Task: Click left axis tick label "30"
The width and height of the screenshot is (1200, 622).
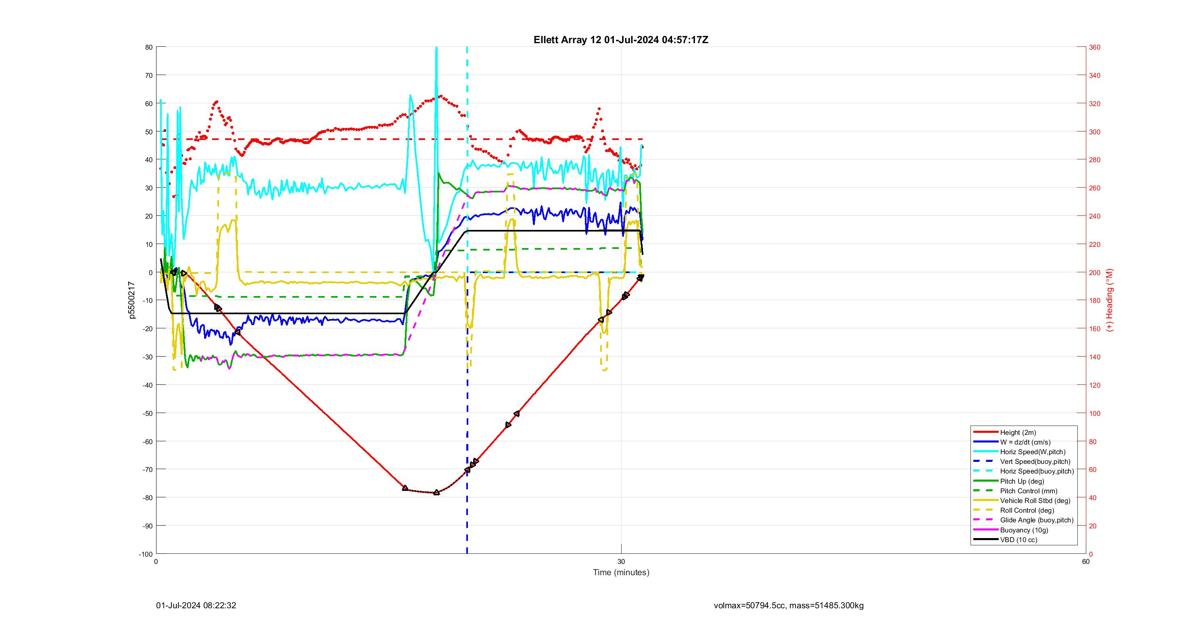Action: tap(148, 188)
